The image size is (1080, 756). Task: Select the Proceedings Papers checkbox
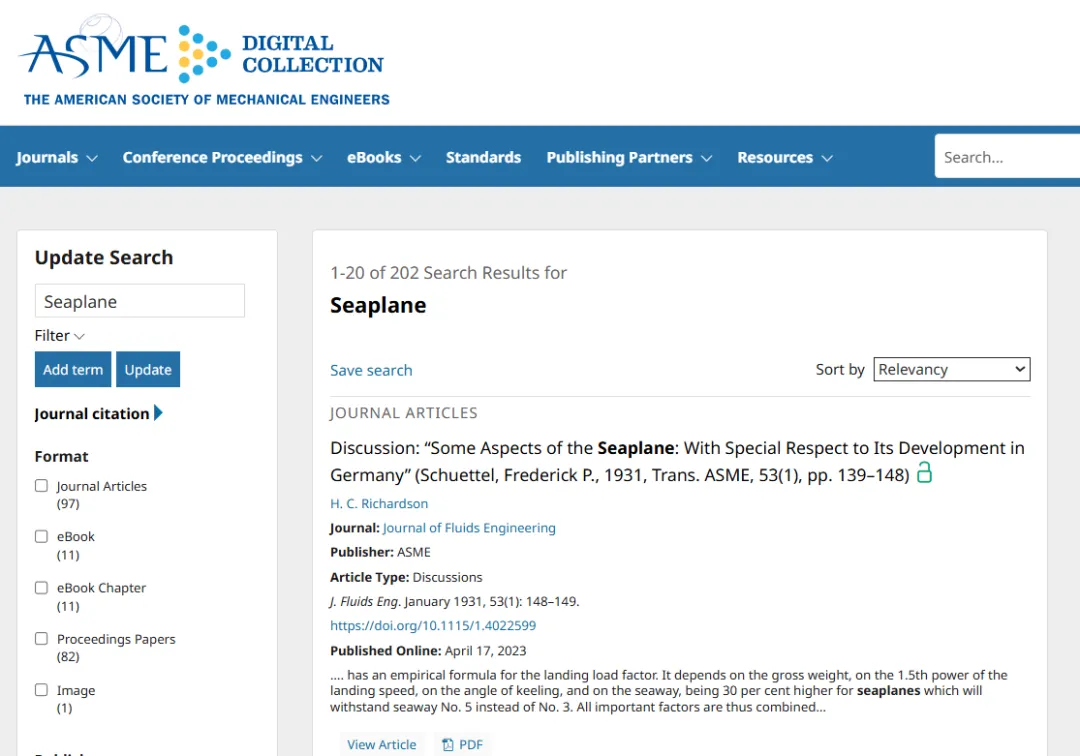[x=41, y=639]
